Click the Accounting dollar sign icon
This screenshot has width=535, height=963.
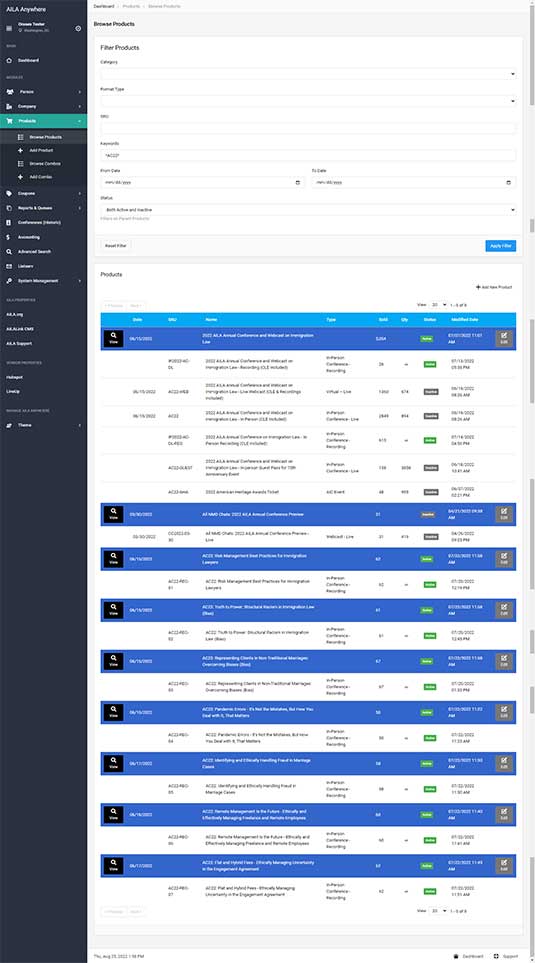tap(8, 237)
